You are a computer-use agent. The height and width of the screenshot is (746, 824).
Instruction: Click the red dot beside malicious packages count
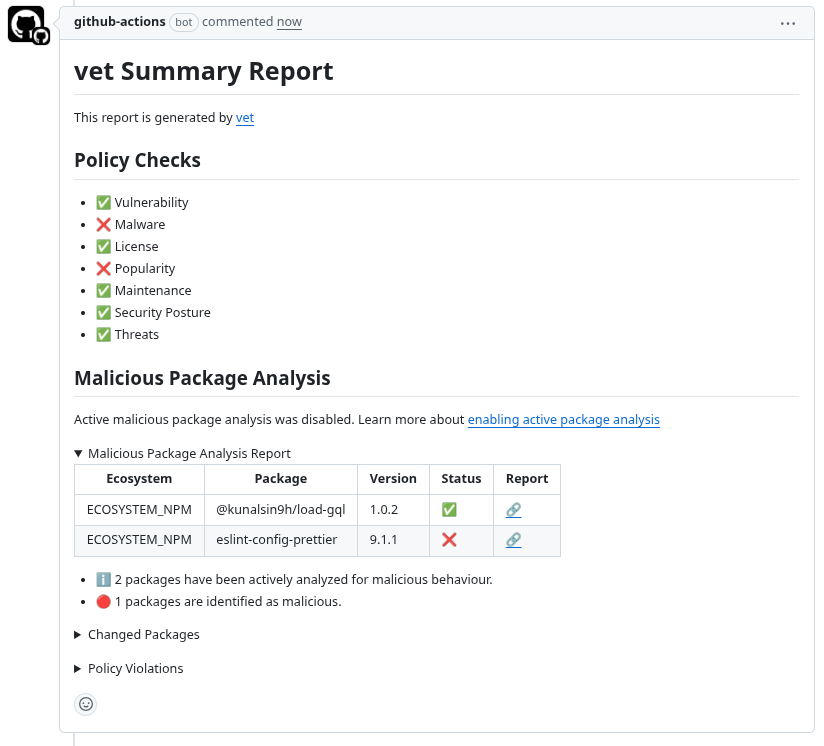tap(103, 601)
